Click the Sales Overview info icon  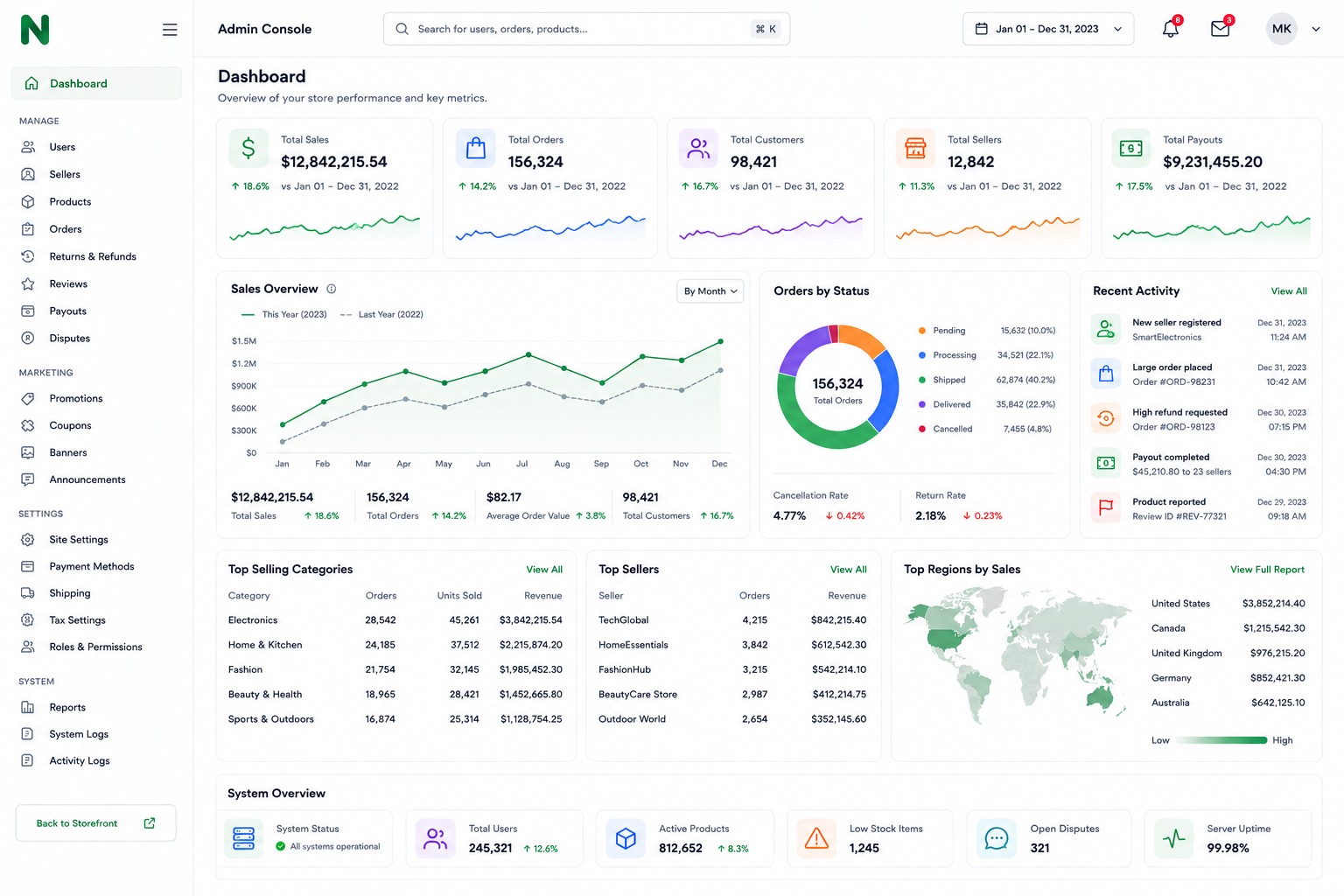332,289
